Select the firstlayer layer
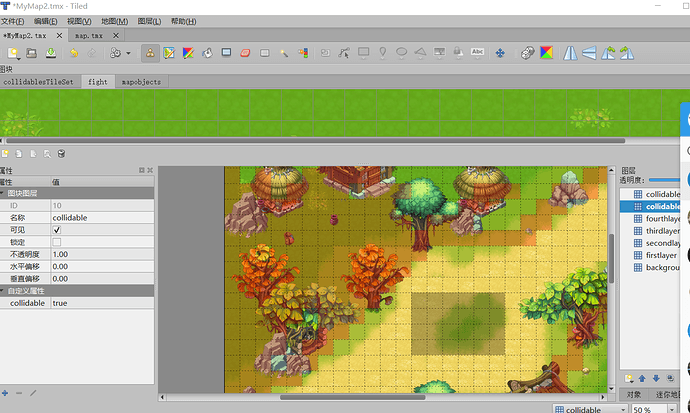 click(x=650, y=255)
